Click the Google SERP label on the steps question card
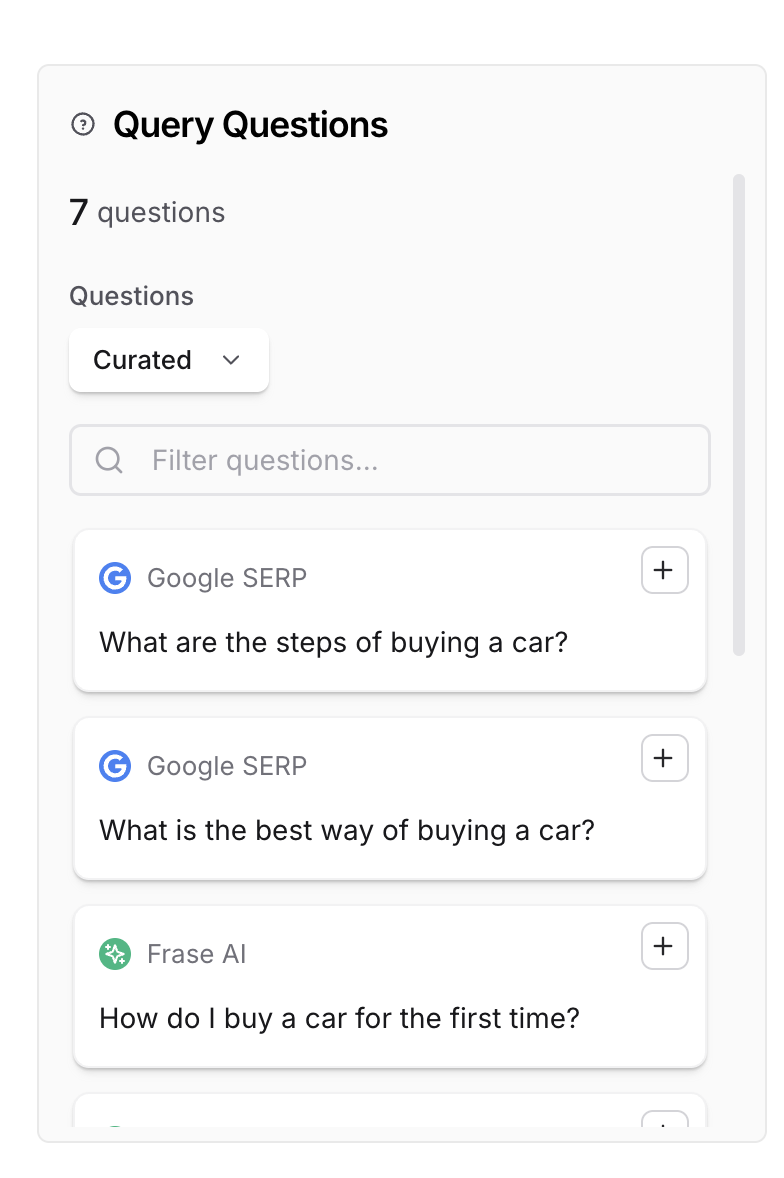784x1178 pixels. [x=226, y=578]
